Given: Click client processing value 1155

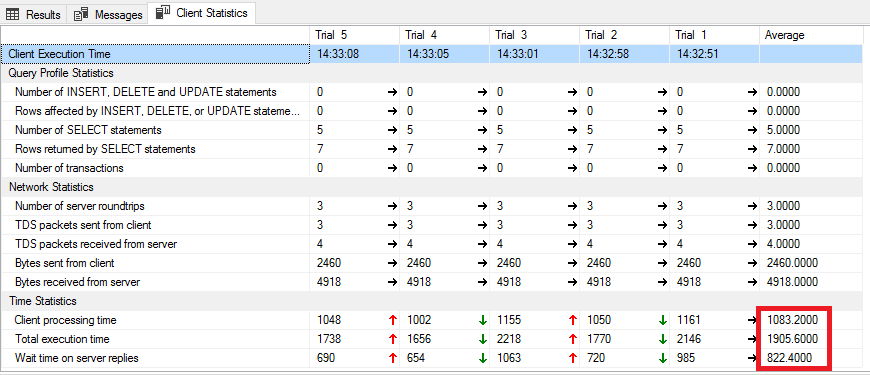Looking at the screenshot, I should point(509,320).
